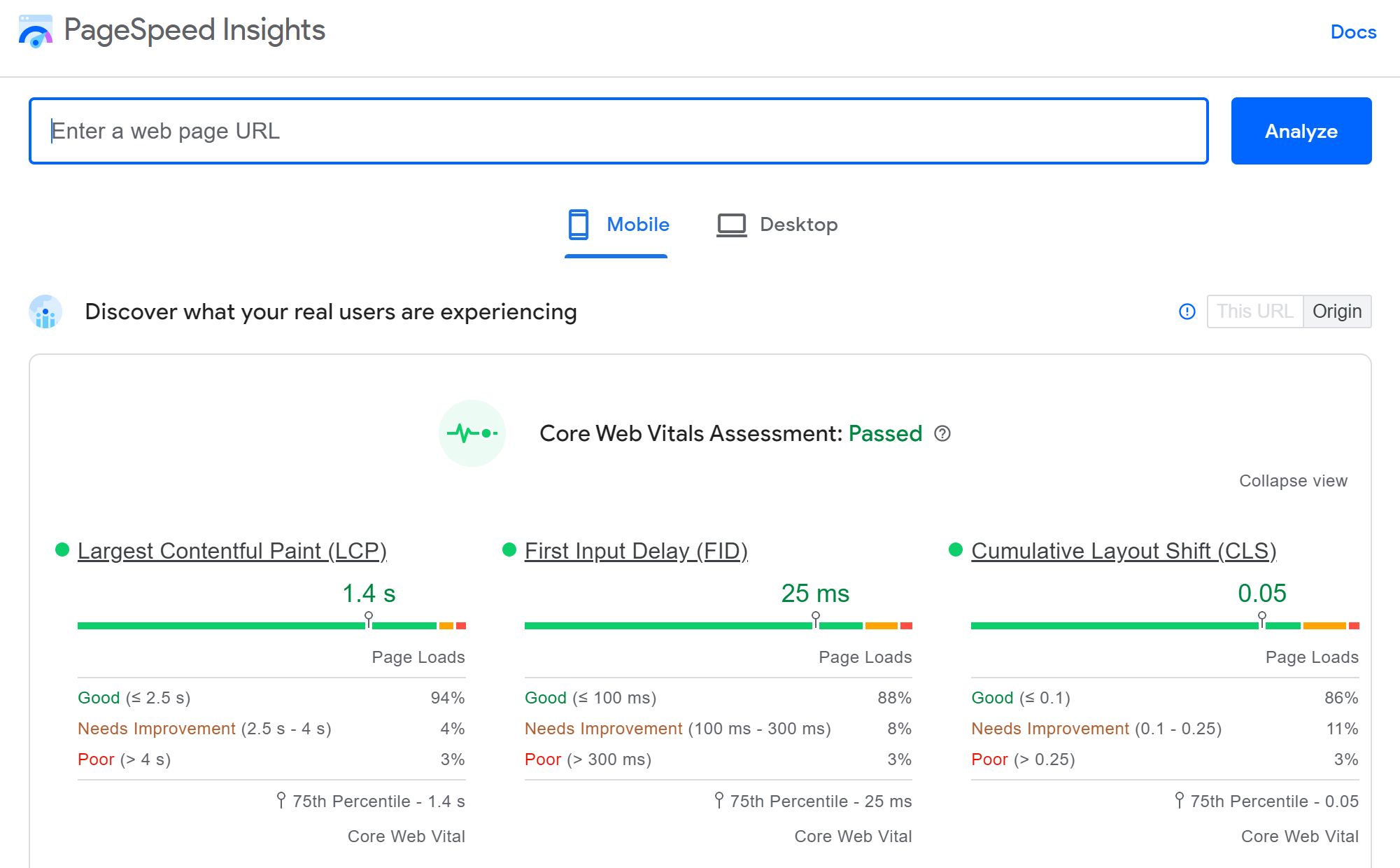
Task: Click the green heartbeat vitals icon
Action: [x=472, y=433]
